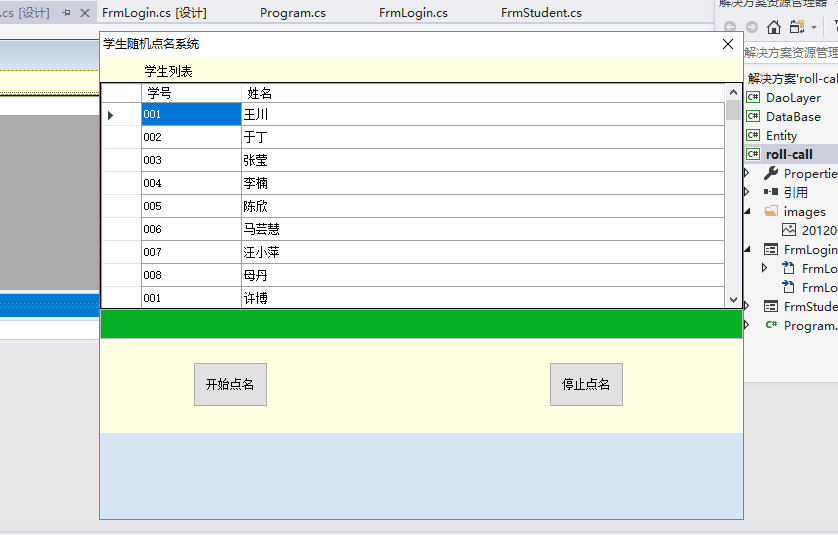Click Solution Explorer Home icon
This screenshot has width=838, height=535.
(774, 26)
